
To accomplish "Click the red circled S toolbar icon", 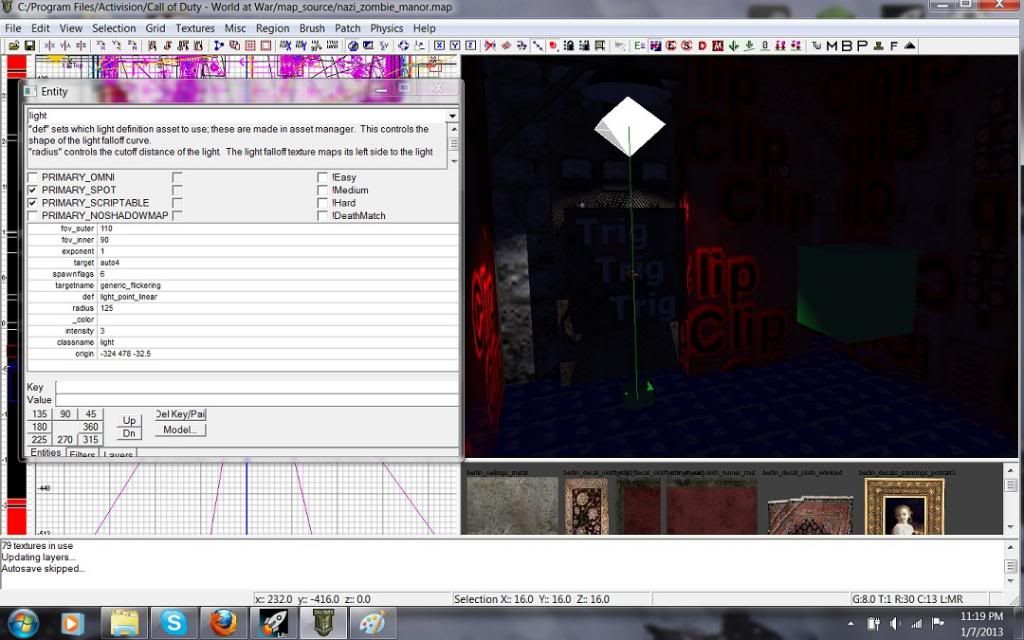I will coord(687,46).
